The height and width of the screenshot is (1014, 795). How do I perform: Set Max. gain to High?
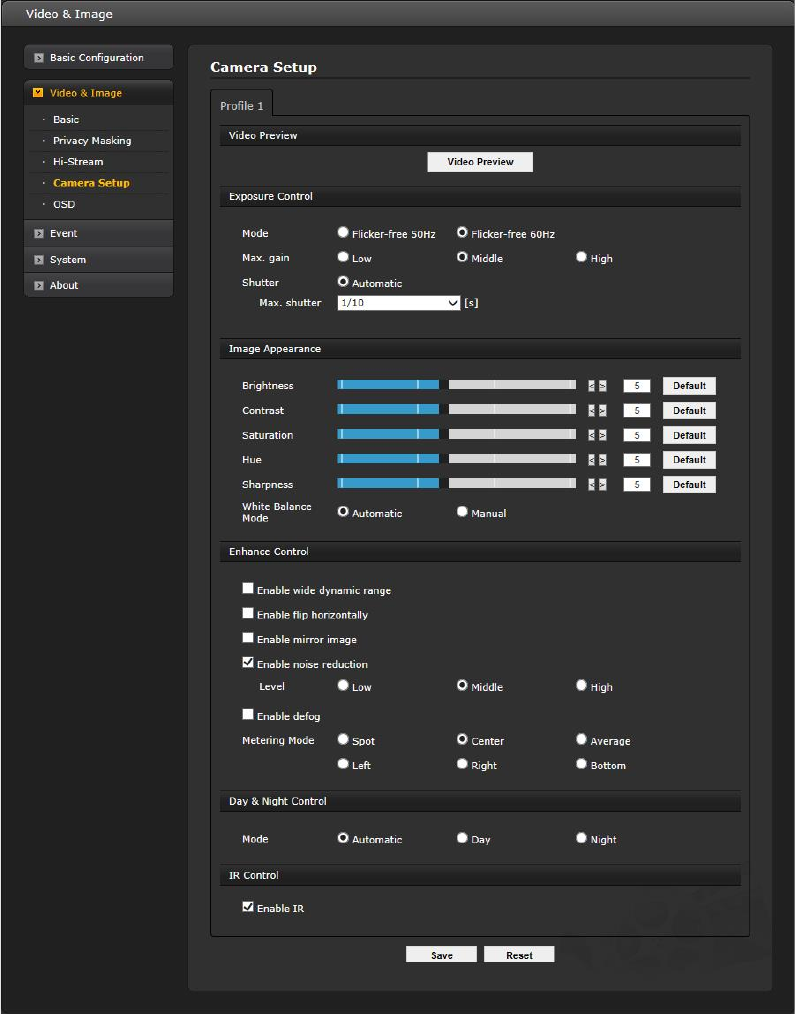581,257
